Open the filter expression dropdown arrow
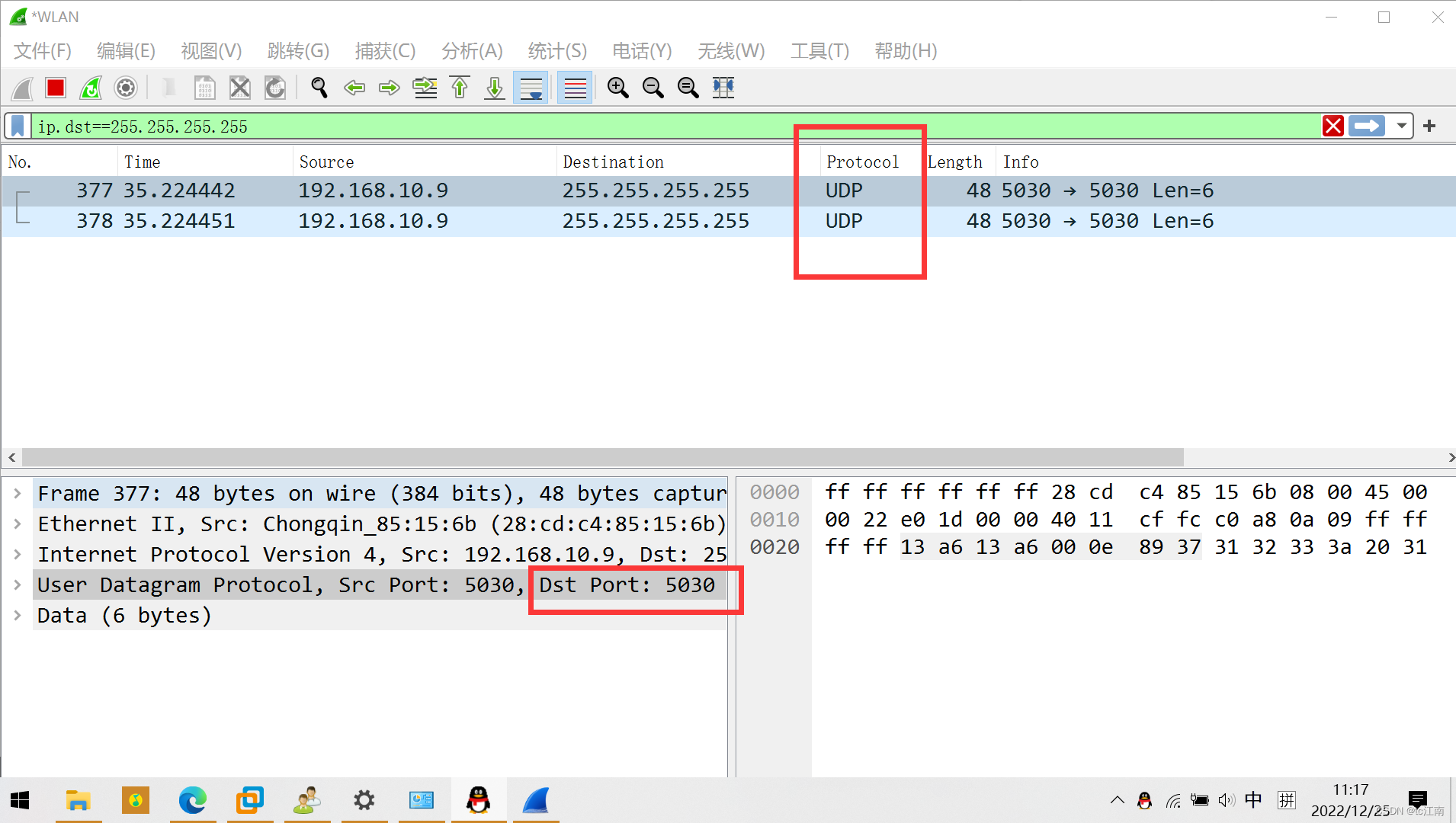Image resolution: width=1456 pixels, height=823 pixels. click(1403, 126)
